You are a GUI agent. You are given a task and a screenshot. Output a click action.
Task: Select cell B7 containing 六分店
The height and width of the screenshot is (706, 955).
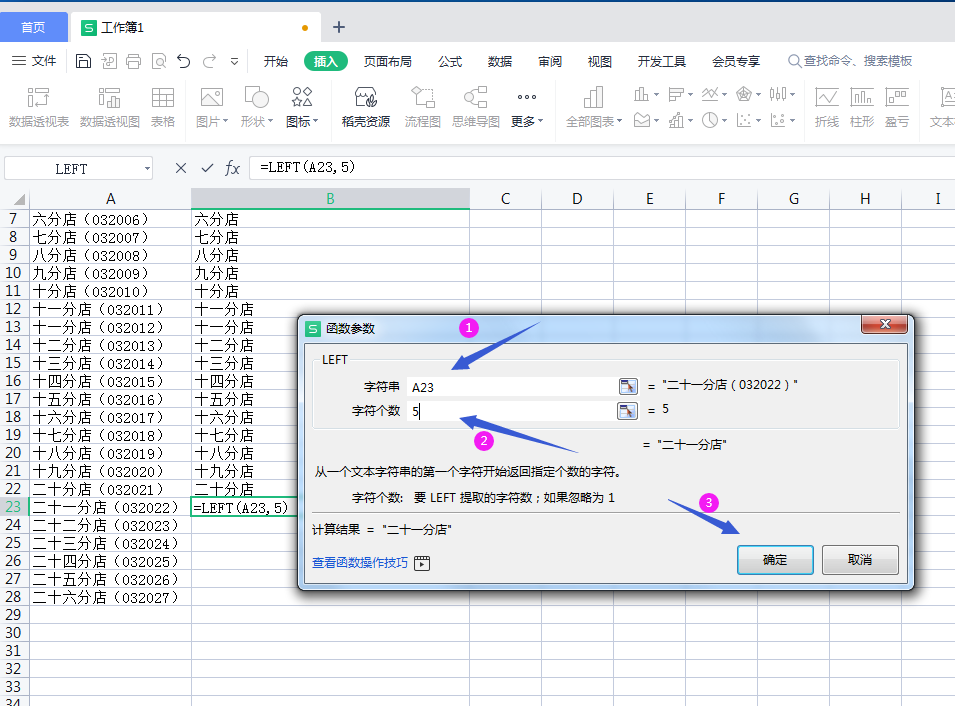pos(330,219)
